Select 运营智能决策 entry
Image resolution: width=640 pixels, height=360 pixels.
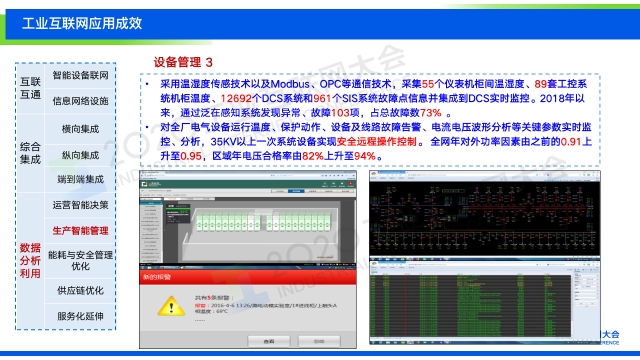(x=80, y=205)
